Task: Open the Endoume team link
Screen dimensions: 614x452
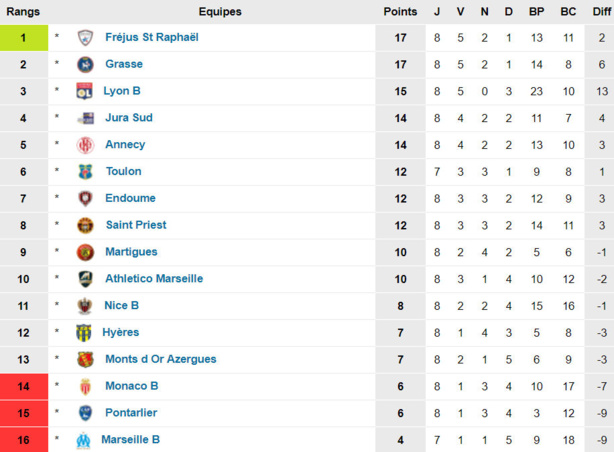Action: [130, 198]
